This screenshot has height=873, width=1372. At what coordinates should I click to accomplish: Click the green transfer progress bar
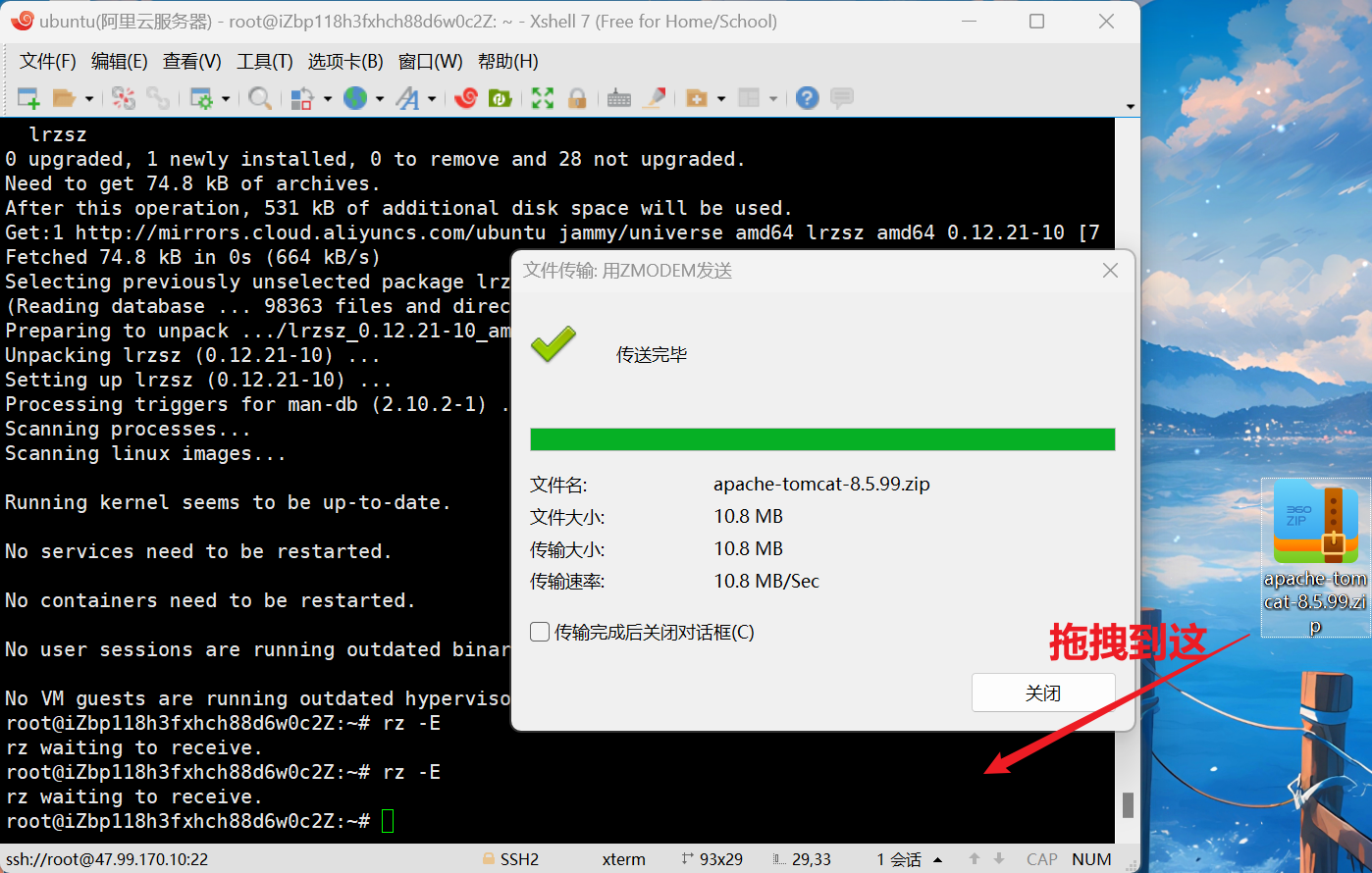pyautogui.click(x=822, y=438)
